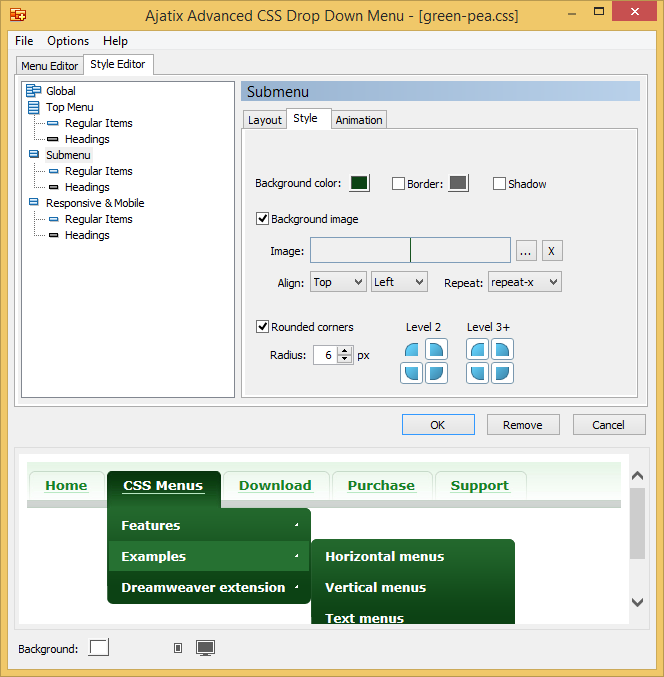Click the OK button

pos(438,425)
